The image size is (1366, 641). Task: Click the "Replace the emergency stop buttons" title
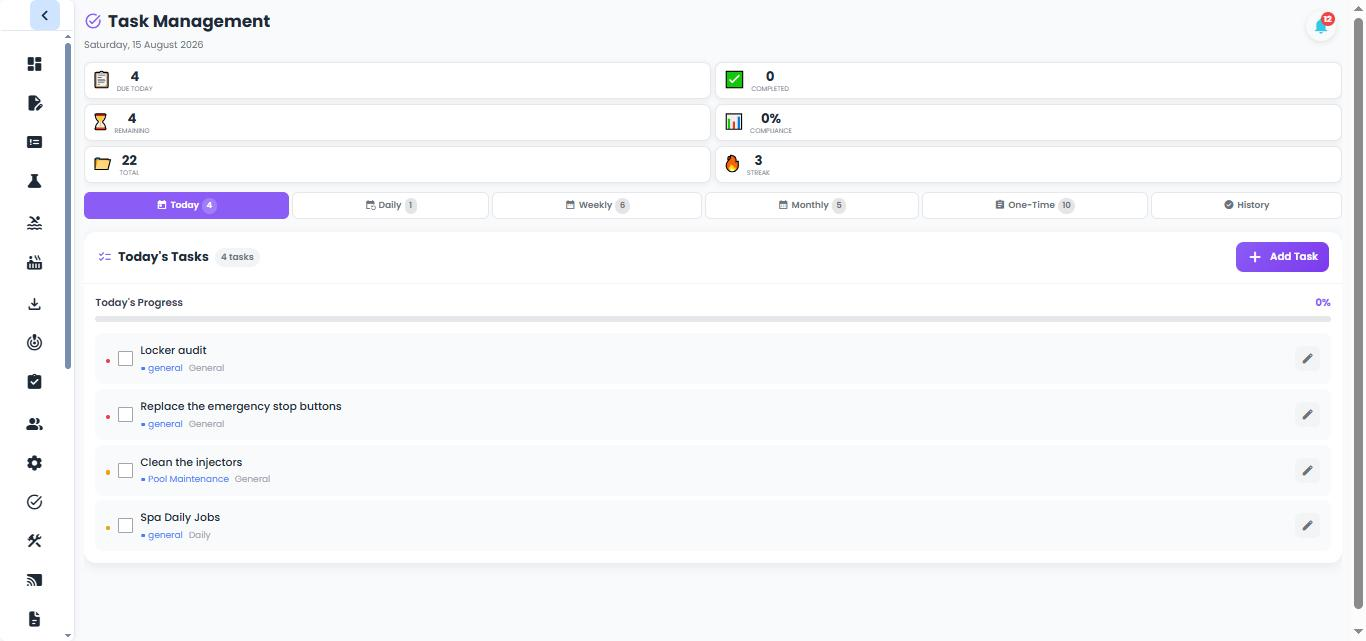pos(241,406)
